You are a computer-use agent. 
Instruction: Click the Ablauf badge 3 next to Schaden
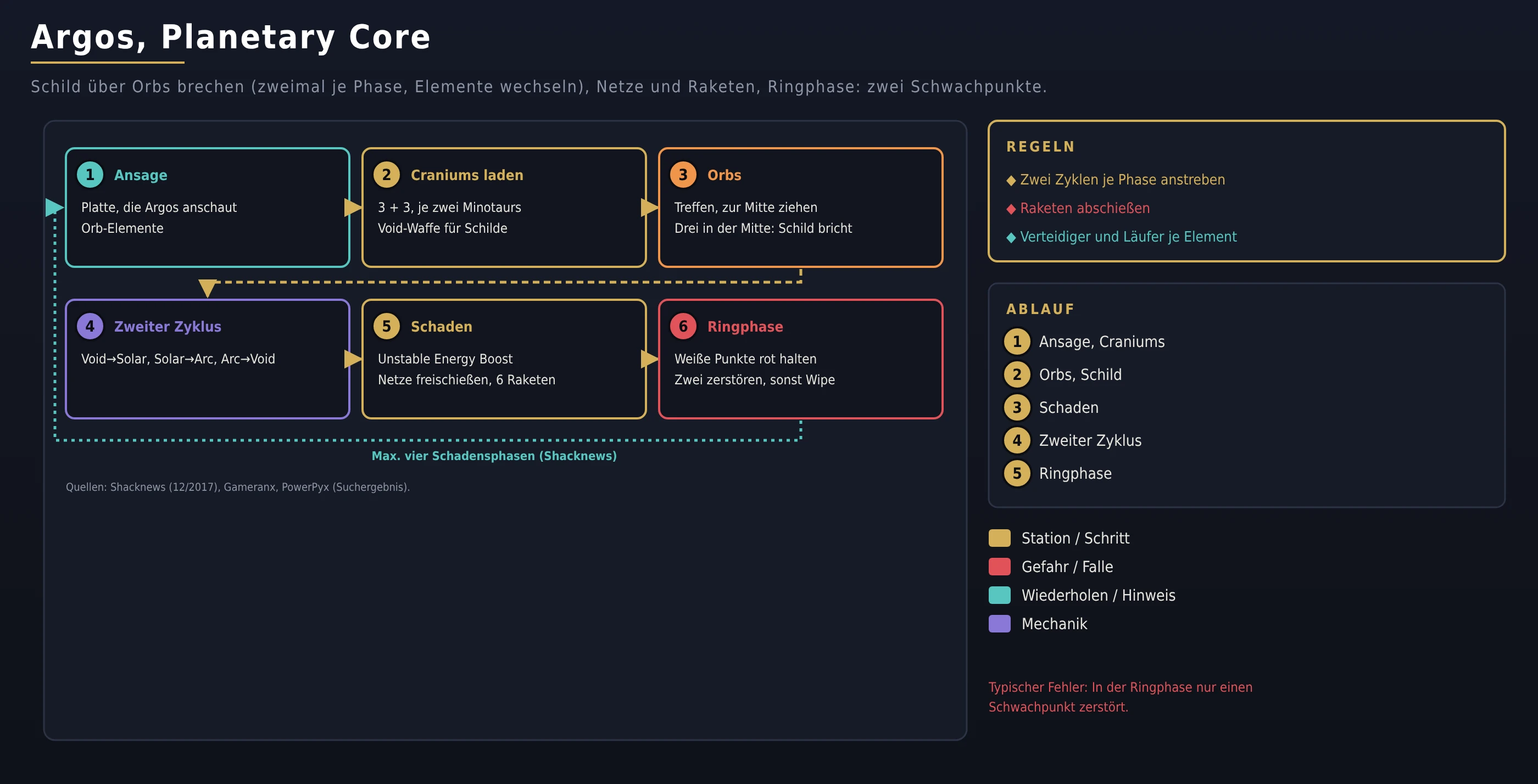(x=1017, y=407)
